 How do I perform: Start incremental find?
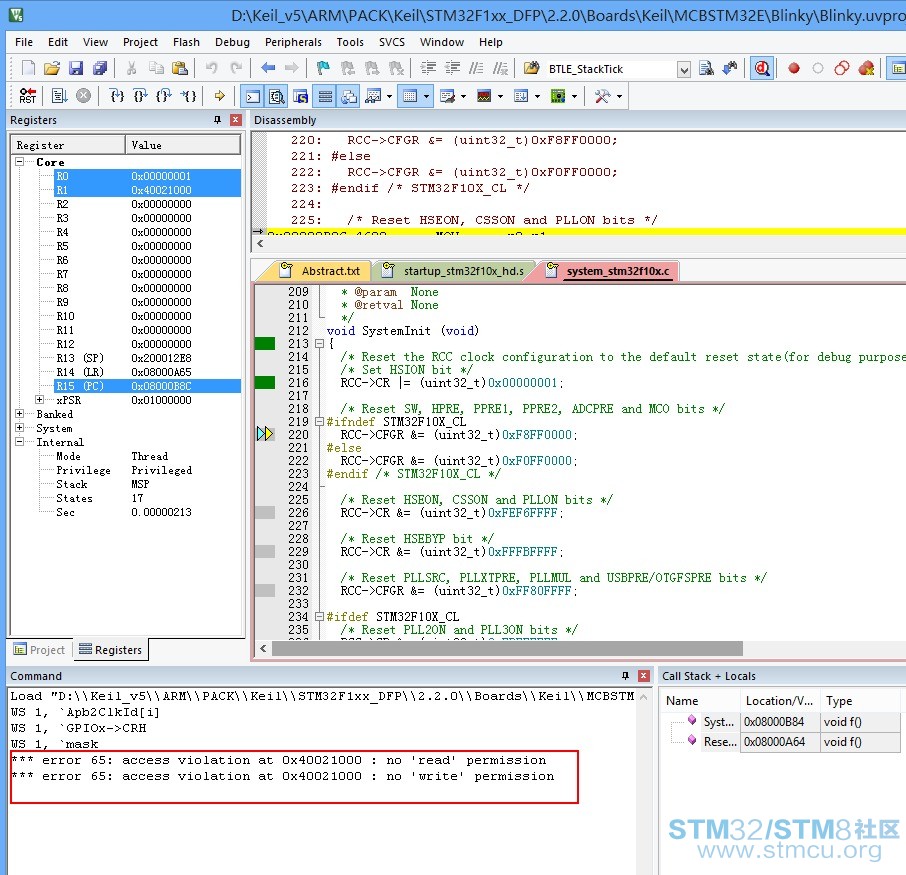730,68
